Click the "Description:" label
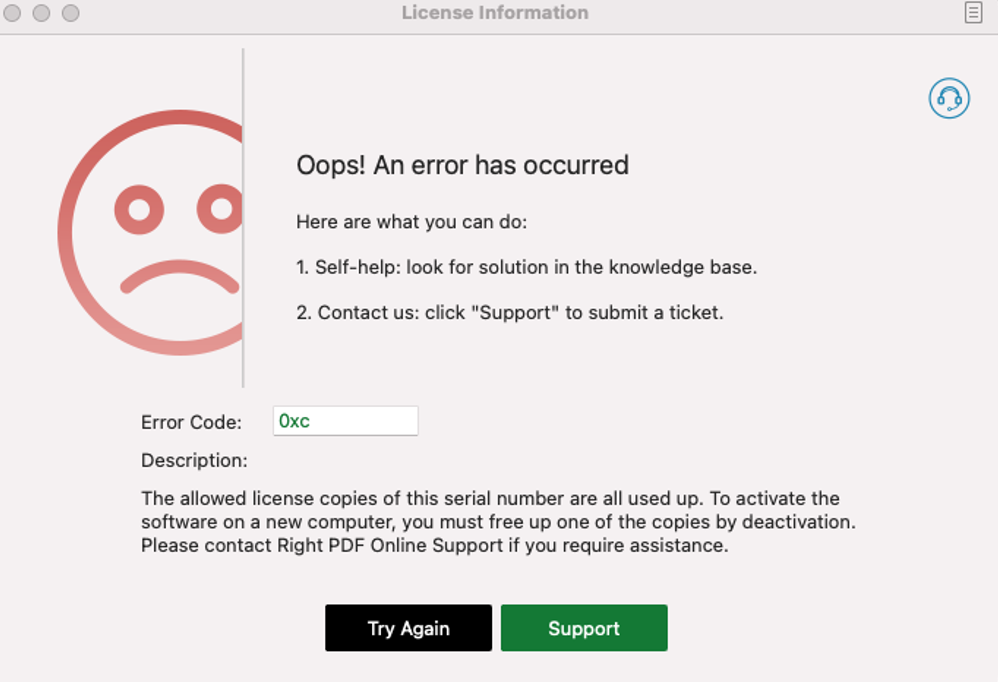 pyautogui.click(x=194, y=461)
